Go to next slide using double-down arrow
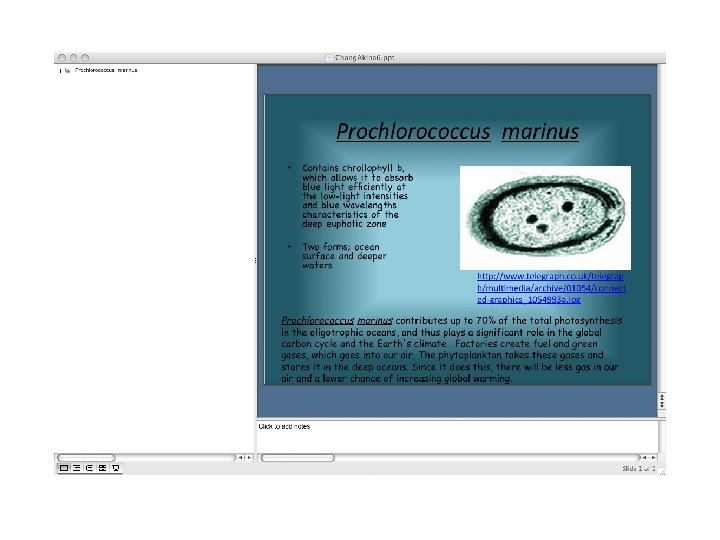 point(662,405)
